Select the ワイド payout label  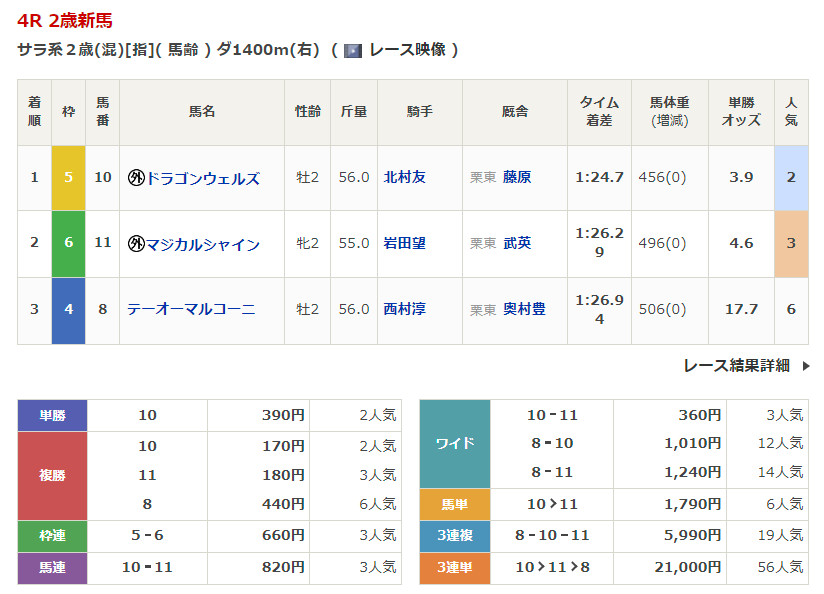point(454,443)
